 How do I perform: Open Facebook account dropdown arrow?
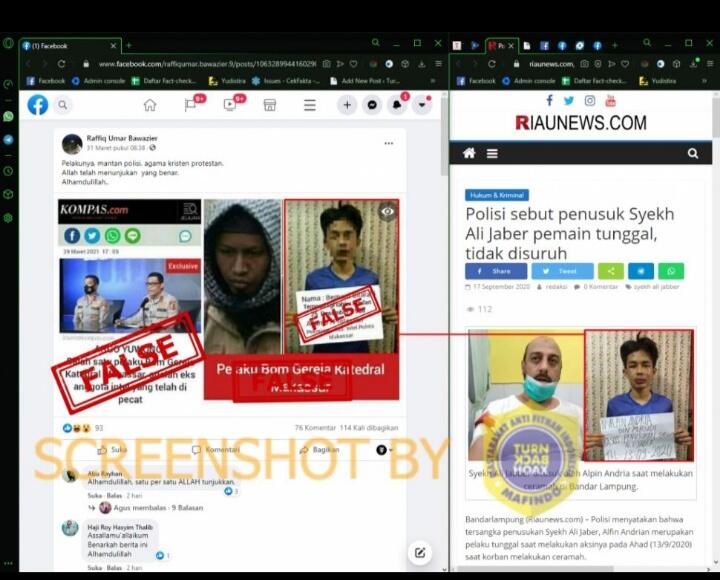pyautogui.click(x=422, y=105)
